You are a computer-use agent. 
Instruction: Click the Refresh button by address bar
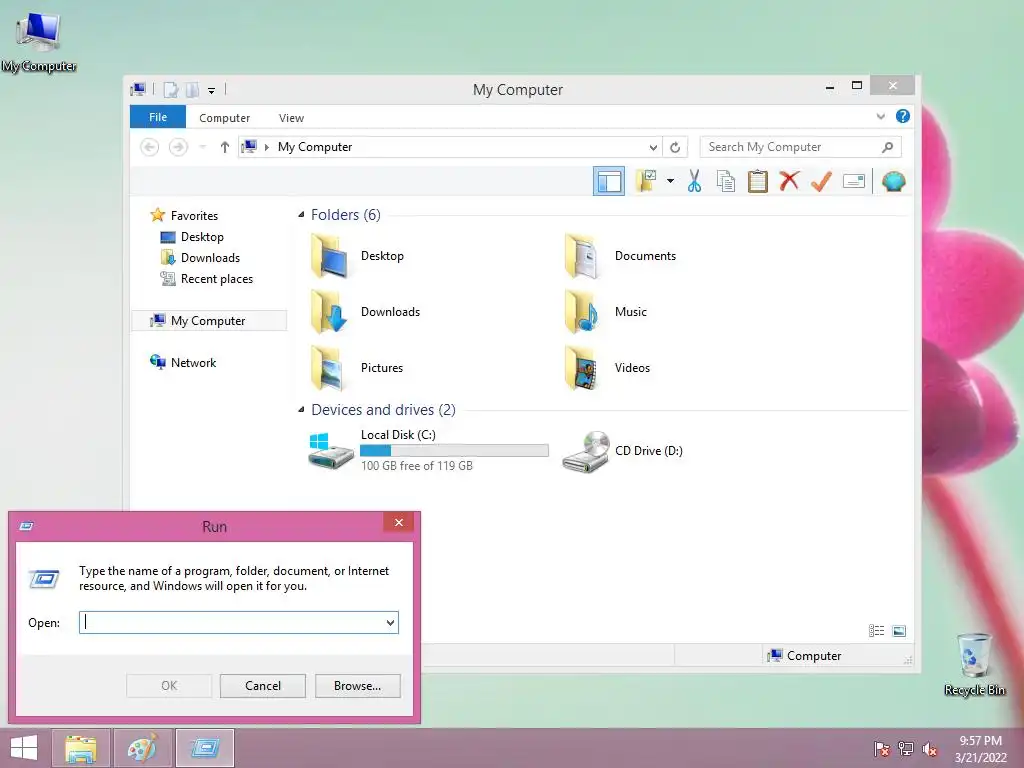(675, 147)
